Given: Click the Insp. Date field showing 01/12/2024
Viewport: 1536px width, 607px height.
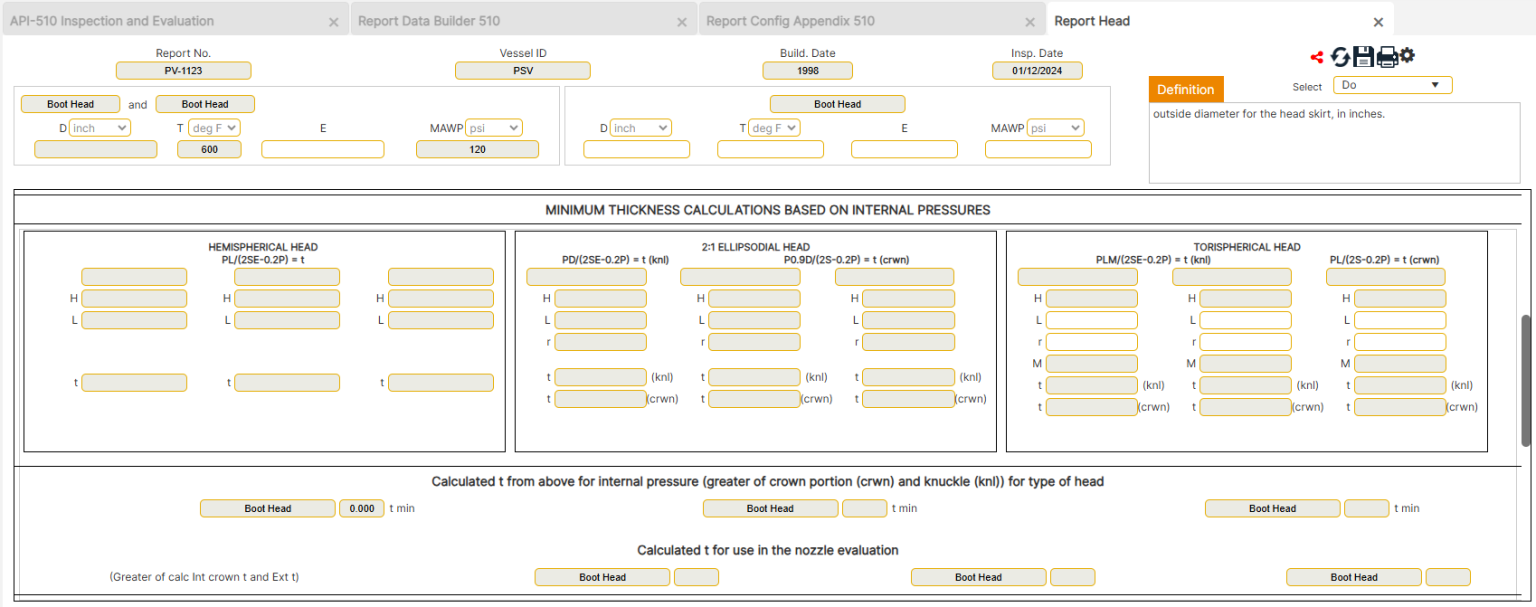Looking at the screenshot, I should (x=1036, y=70).
